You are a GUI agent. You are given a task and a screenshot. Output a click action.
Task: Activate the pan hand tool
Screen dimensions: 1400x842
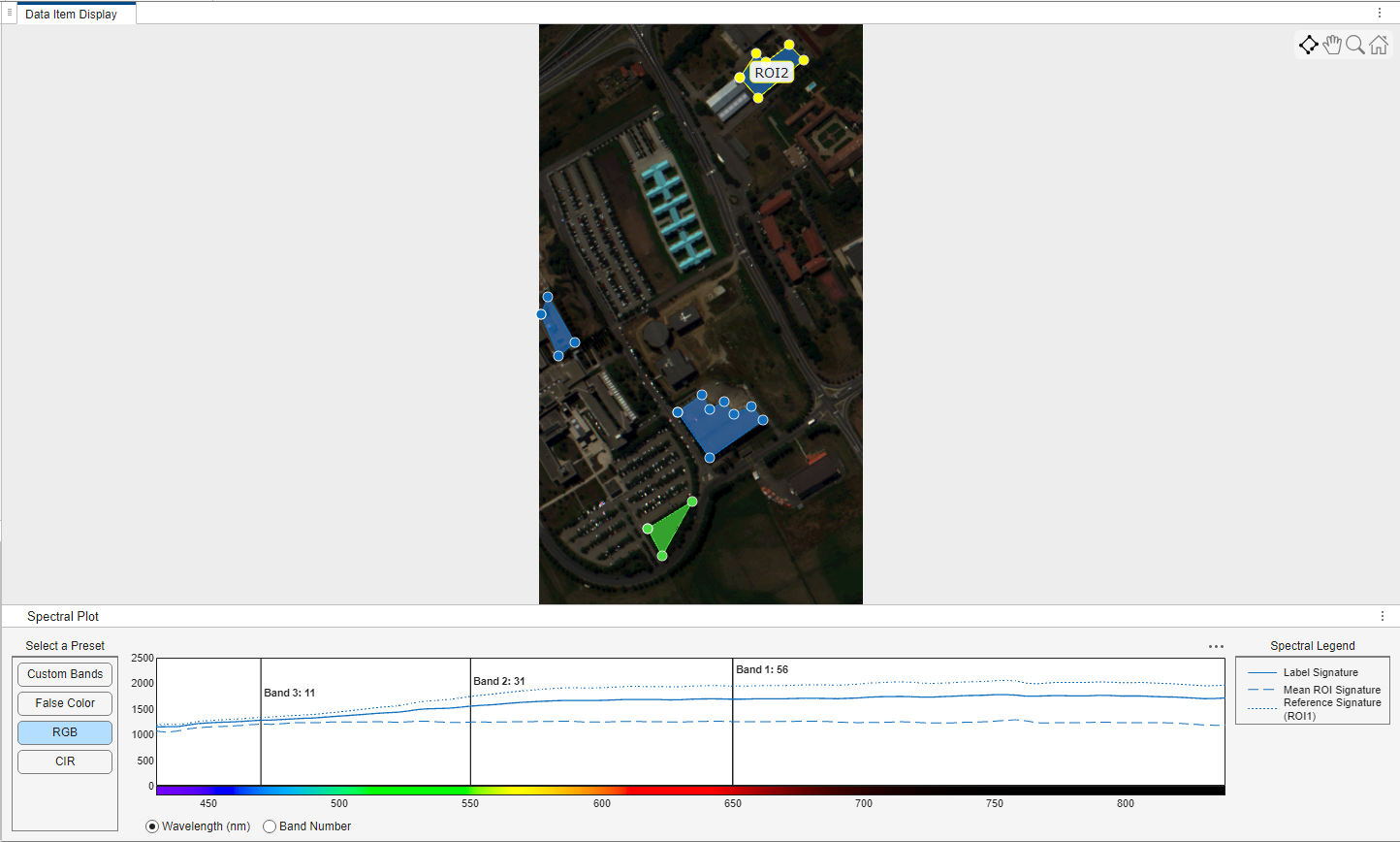click(1332, 44)
